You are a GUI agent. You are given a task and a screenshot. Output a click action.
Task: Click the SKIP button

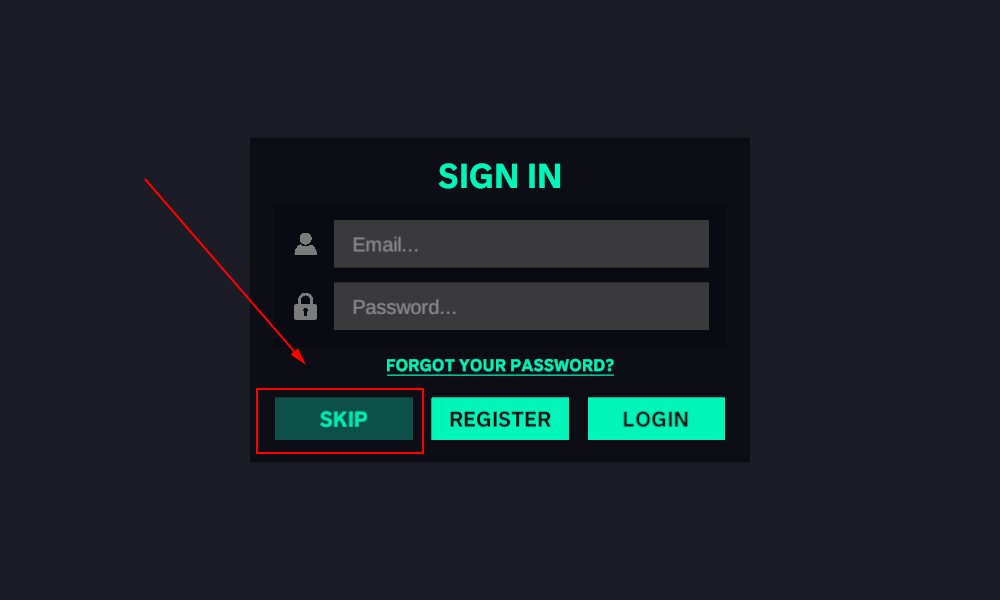coord(344,418)
